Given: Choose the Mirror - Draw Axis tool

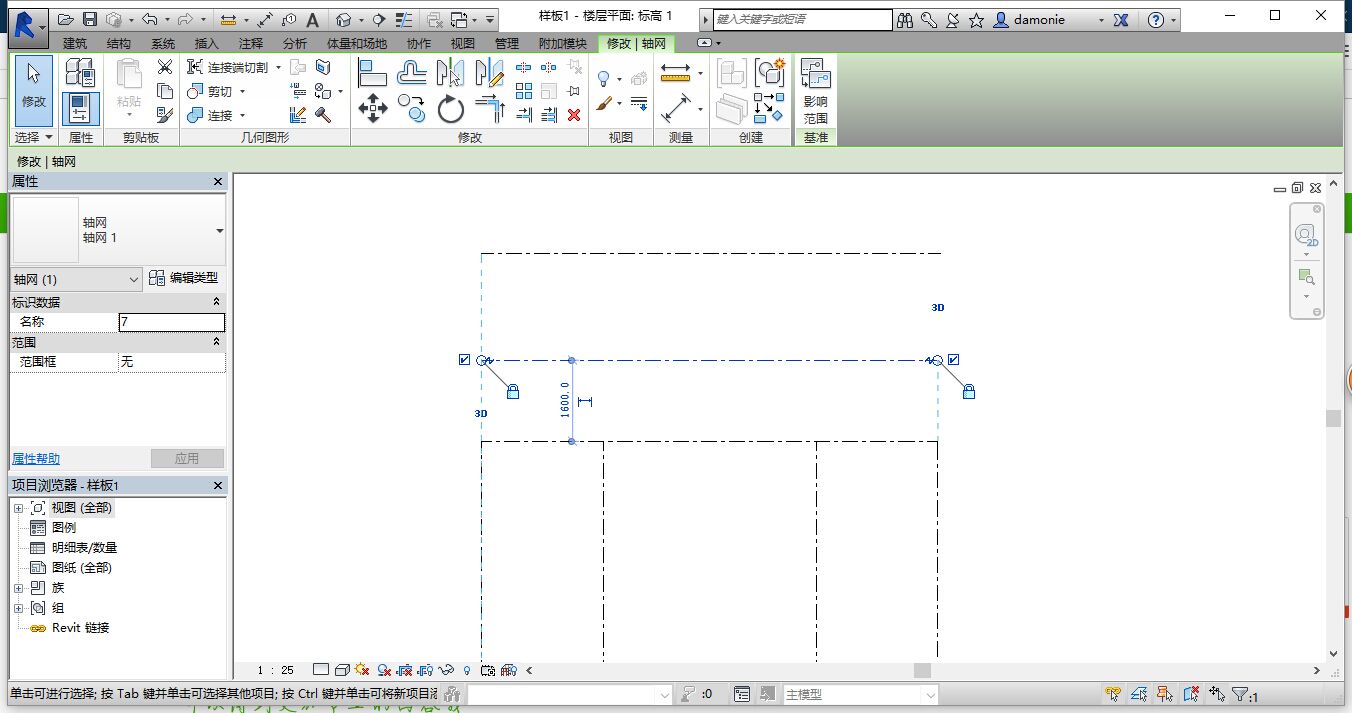Looking at the screenshot, I should click(x=490, y=72).
